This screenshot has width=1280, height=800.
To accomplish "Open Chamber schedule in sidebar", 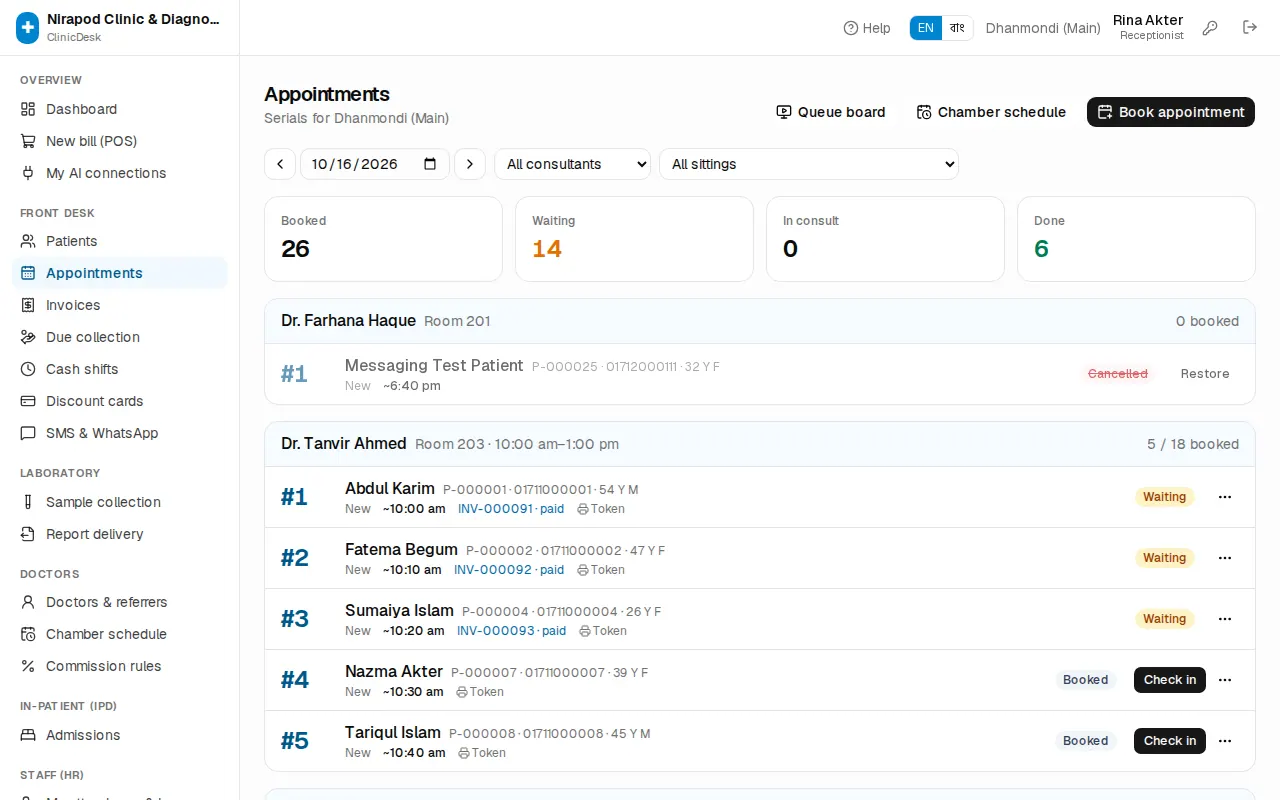I will click(x=120, y=634).
